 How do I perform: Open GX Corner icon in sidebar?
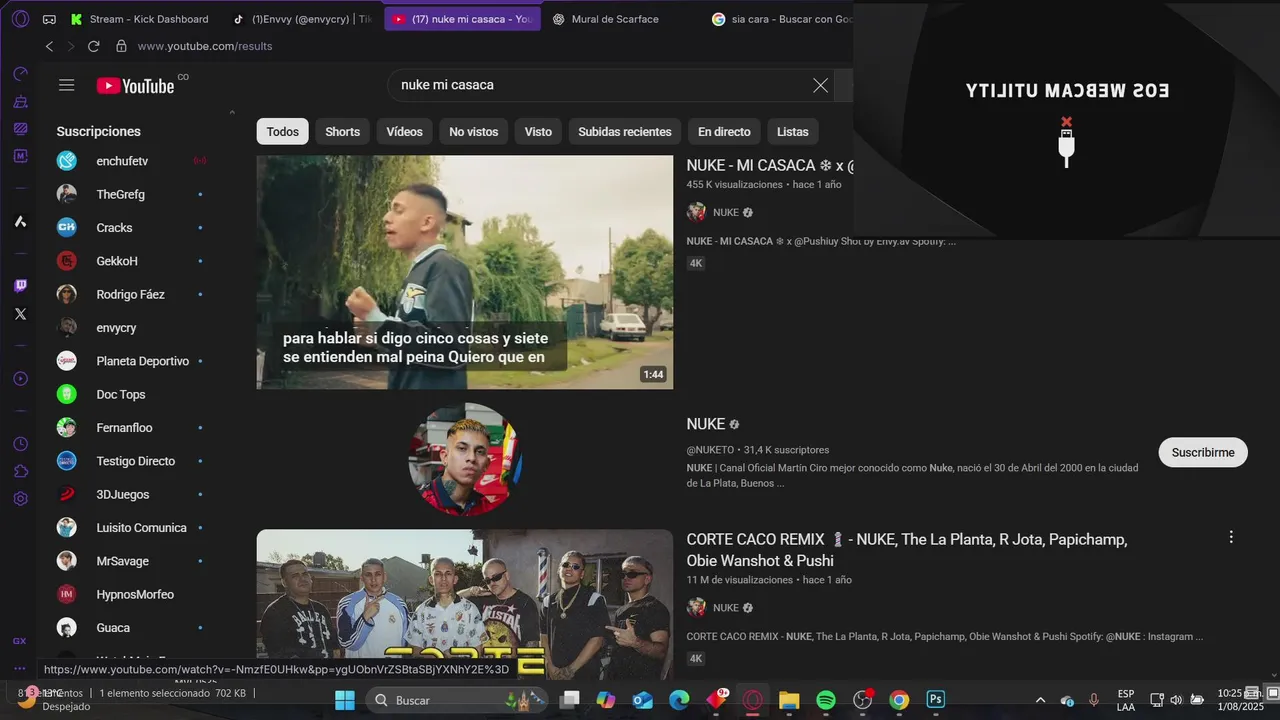point(20,641)
